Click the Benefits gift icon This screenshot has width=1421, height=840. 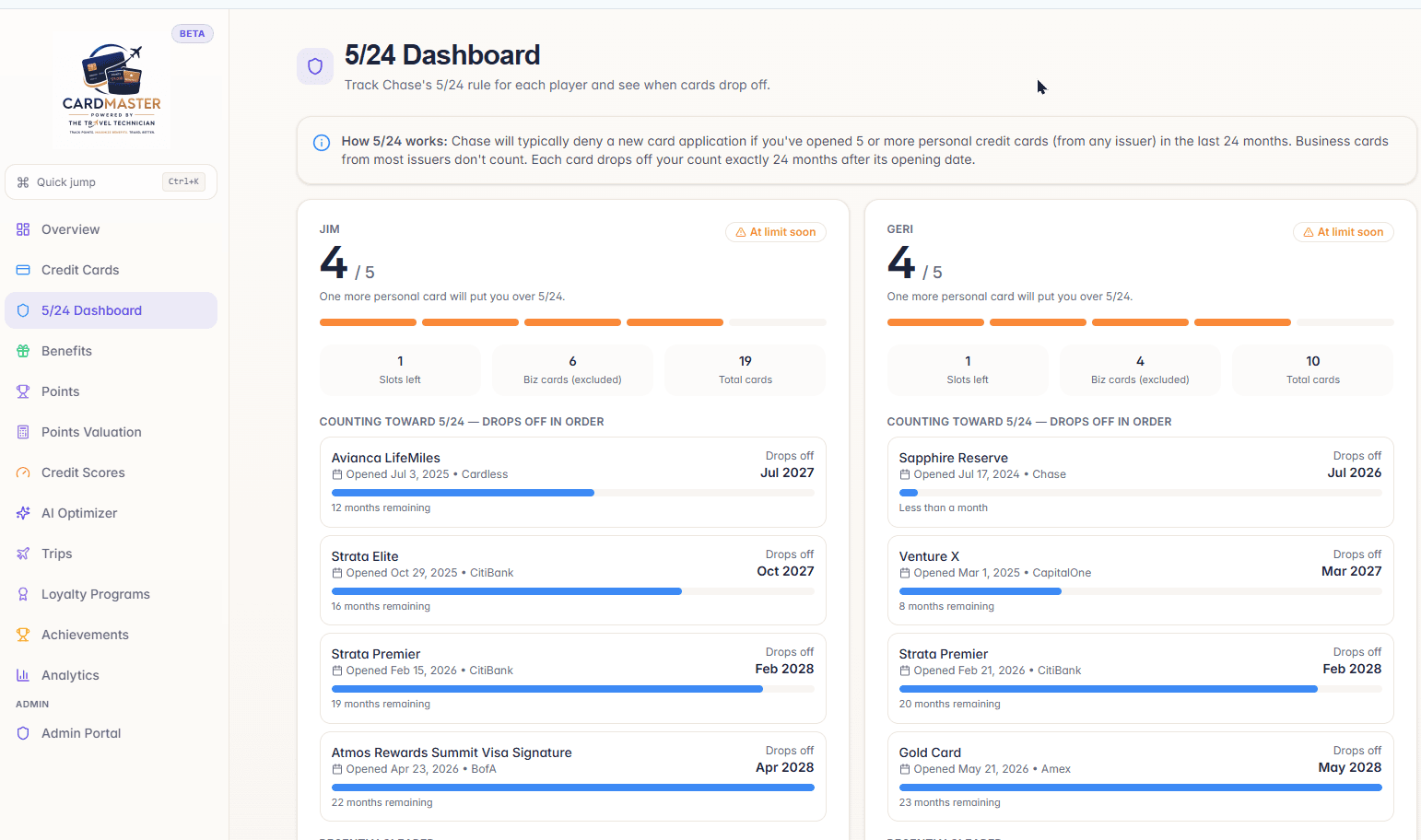point(23,351)
